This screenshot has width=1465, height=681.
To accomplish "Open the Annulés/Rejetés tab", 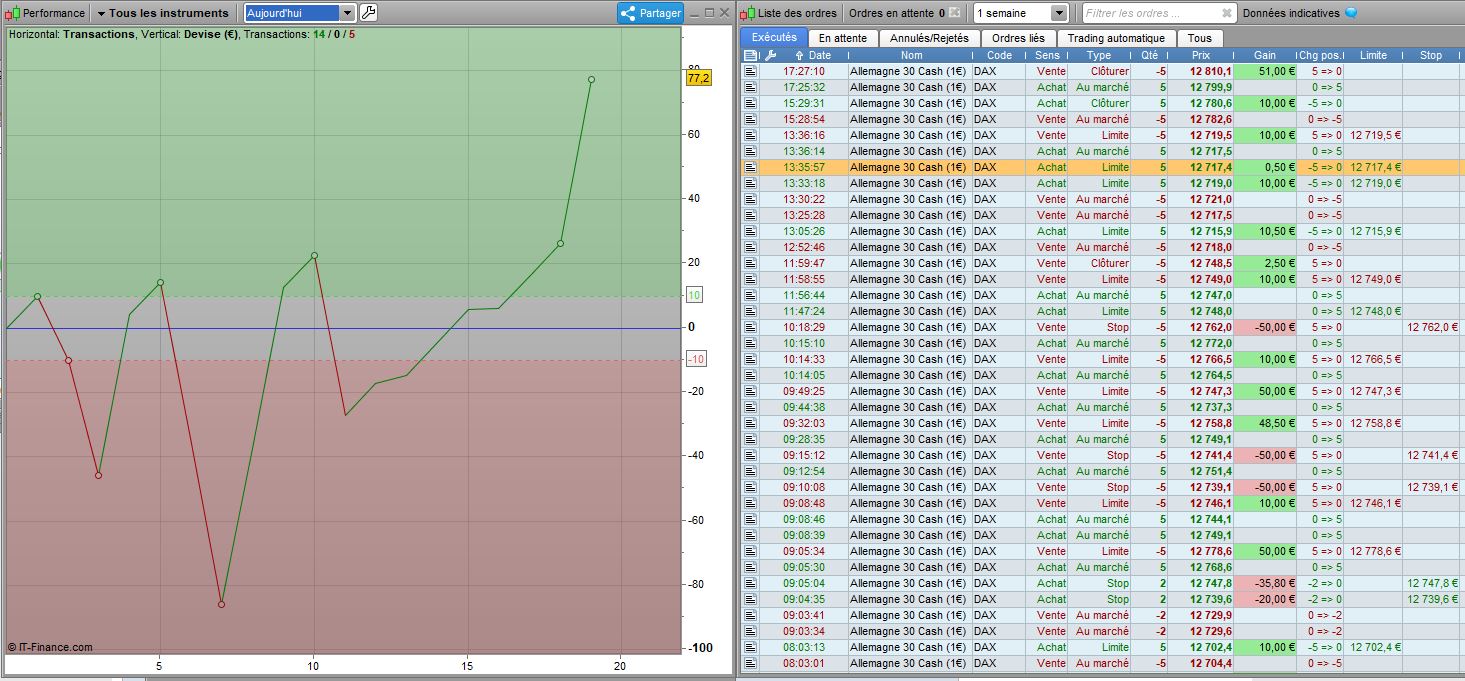I will (x=928, y=38).
